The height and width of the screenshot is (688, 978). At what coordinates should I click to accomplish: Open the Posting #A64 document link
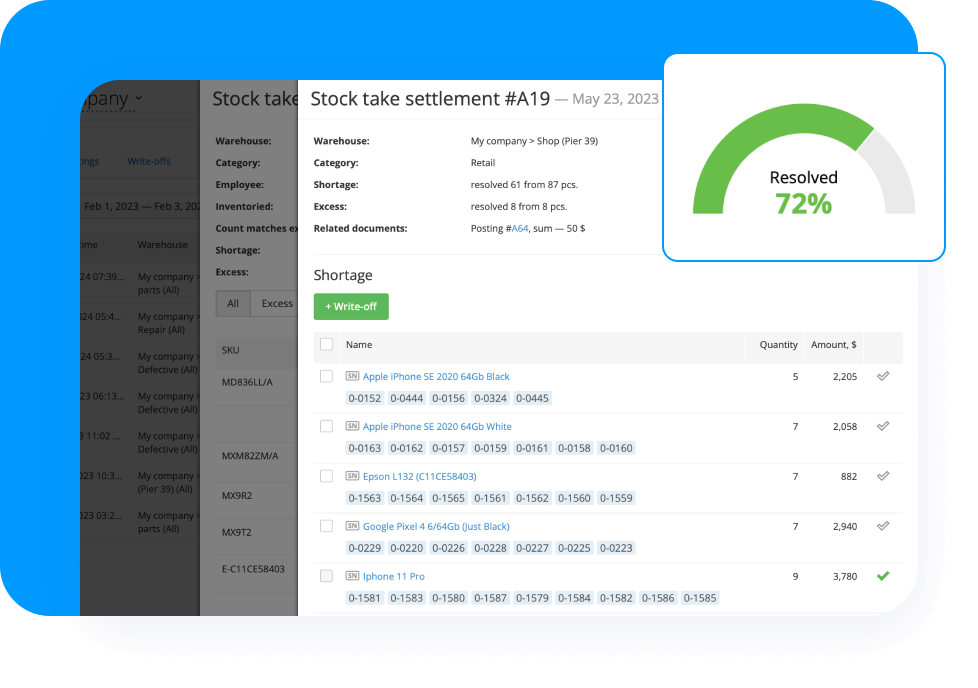(x=518, y=229)
